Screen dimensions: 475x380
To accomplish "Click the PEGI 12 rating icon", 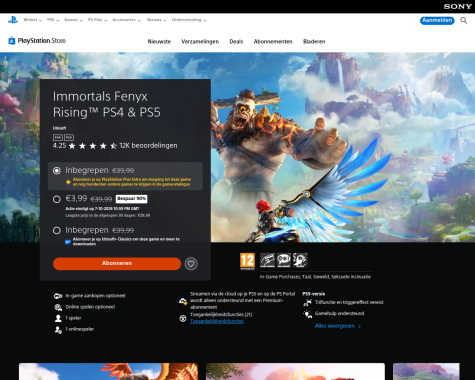I will coord(247,261).
